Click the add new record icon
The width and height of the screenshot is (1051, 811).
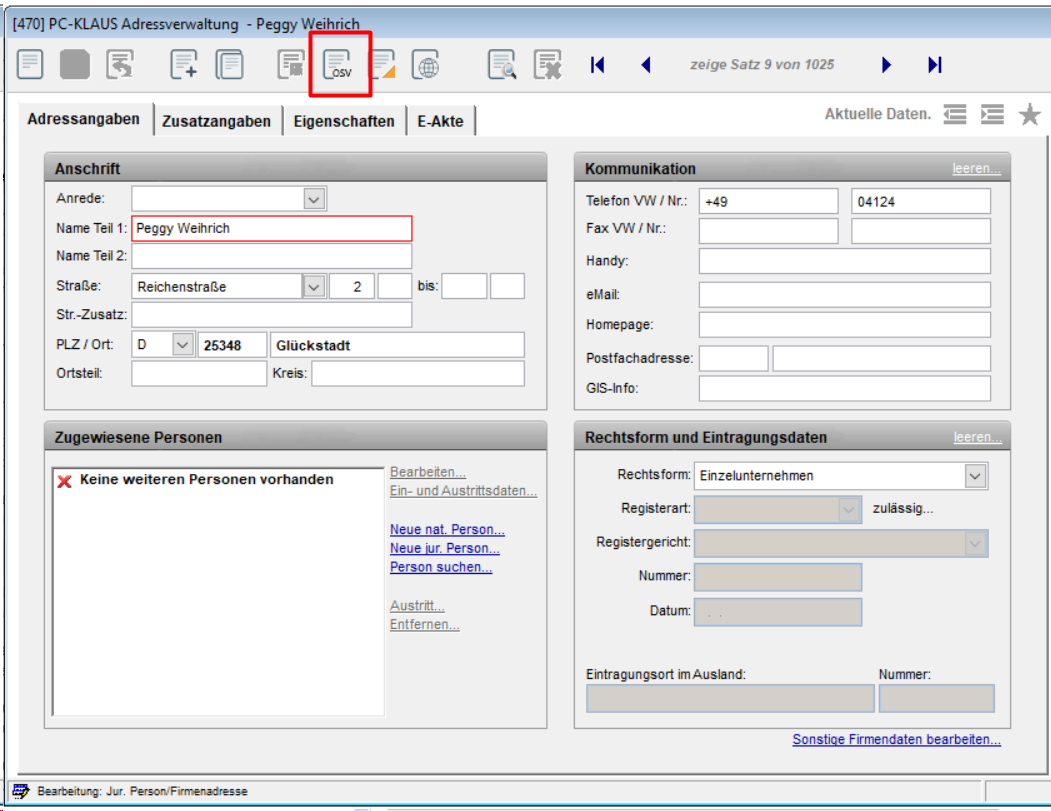pos(184,65)
